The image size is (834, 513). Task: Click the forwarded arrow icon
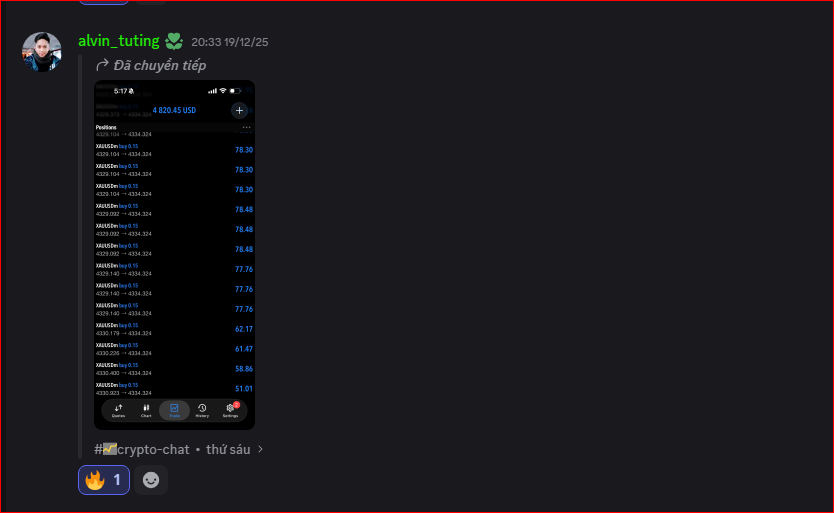(102, 65)
